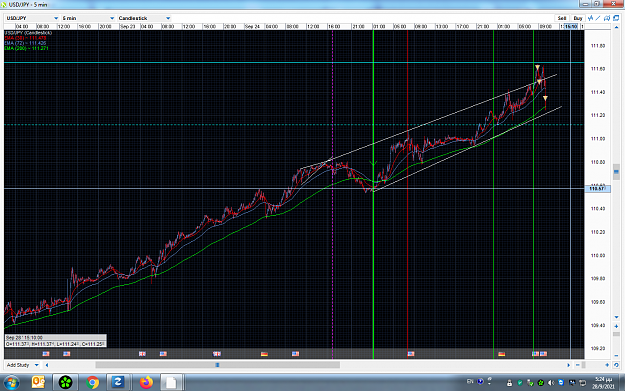This screenshot has height=391, width=625.
Task: Click the volume icon in system tray
Action: pos(551,383)
